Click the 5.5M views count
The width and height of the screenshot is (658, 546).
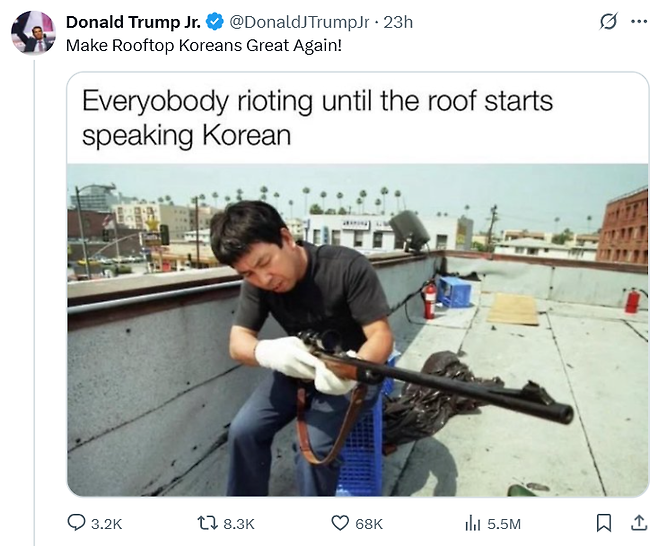click(x=504, y=524)
